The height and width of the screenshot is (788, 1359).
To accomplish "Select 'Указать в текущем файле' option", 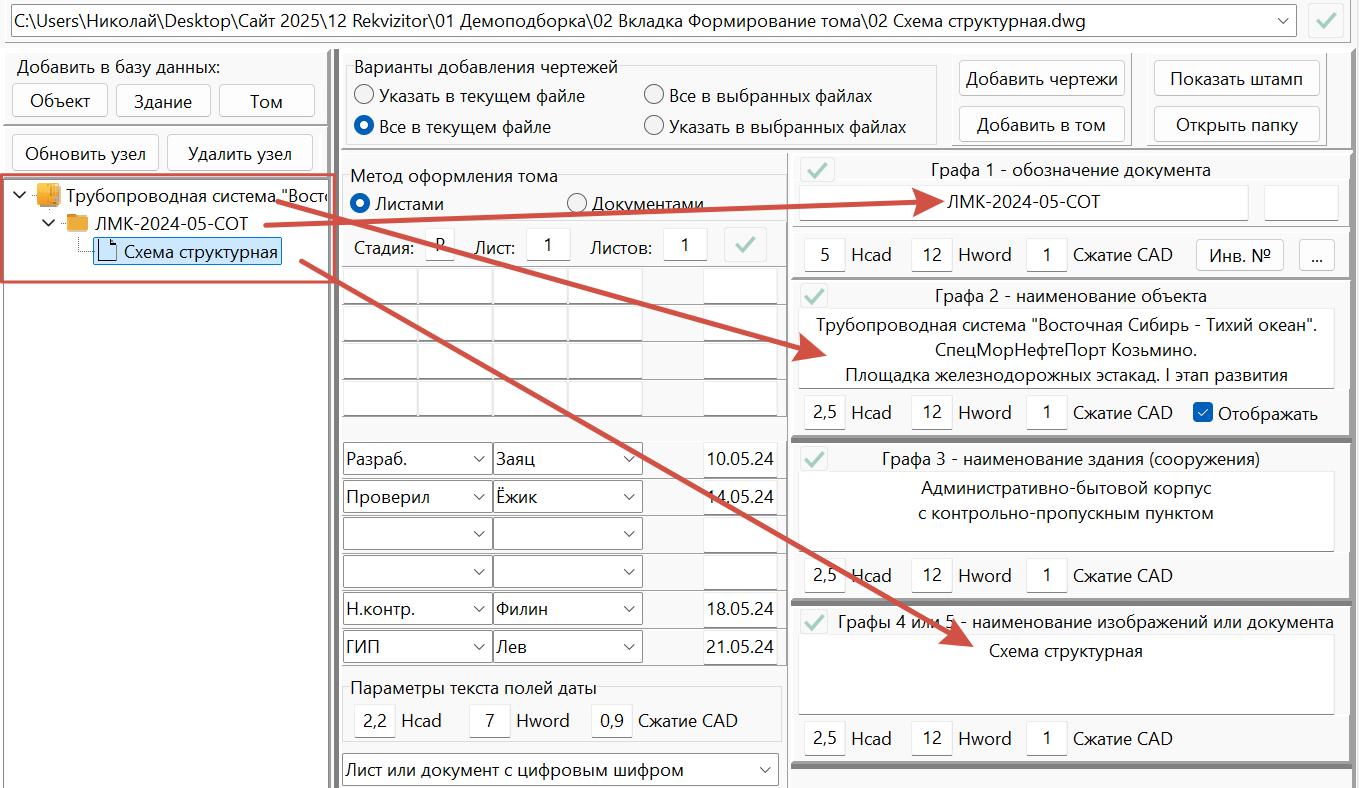I will click(x=364, y=96).
